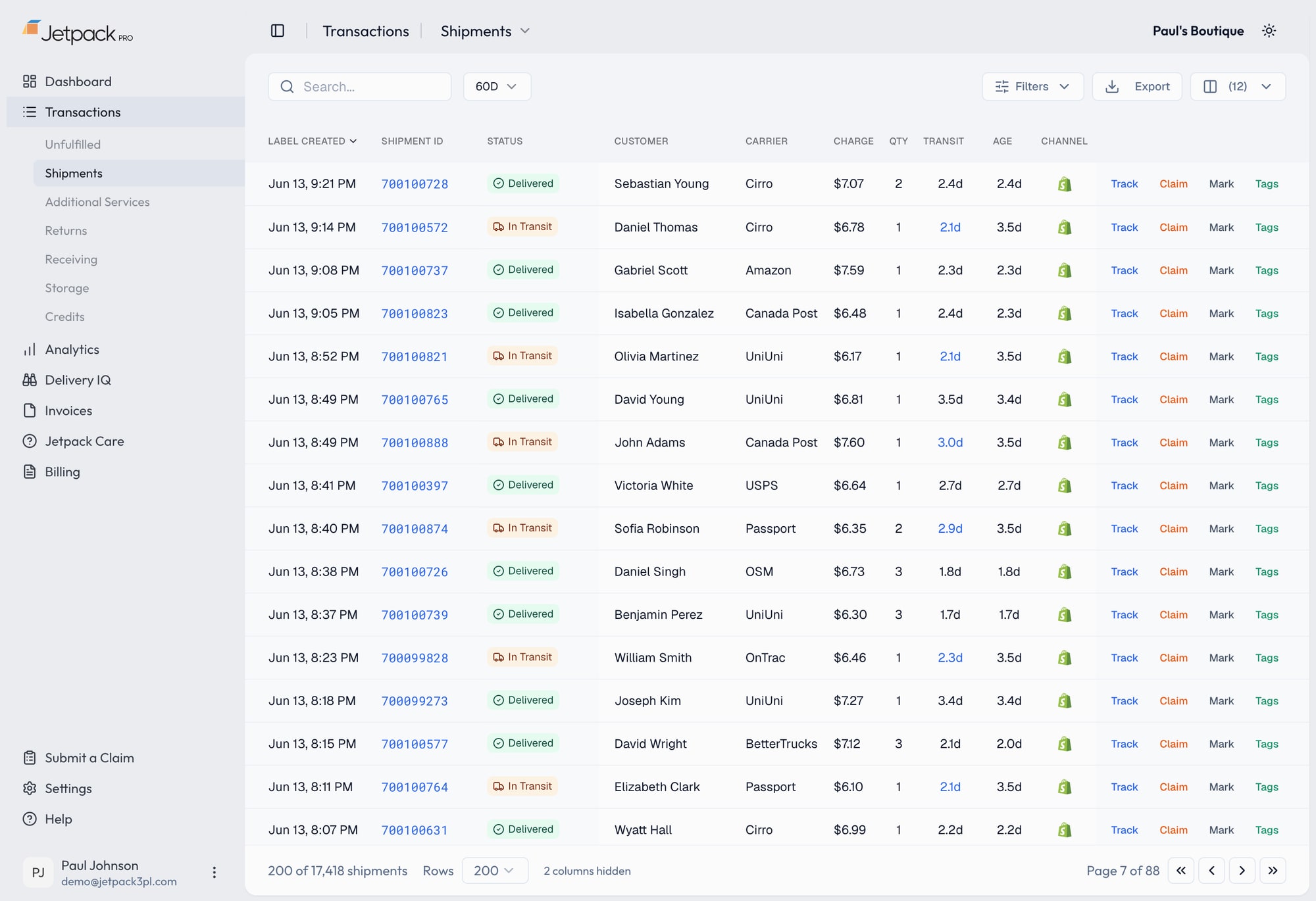The height and width of the screenshot is (901, 1316).
Task: Open Credits section
Action: (x=64, y=316)
